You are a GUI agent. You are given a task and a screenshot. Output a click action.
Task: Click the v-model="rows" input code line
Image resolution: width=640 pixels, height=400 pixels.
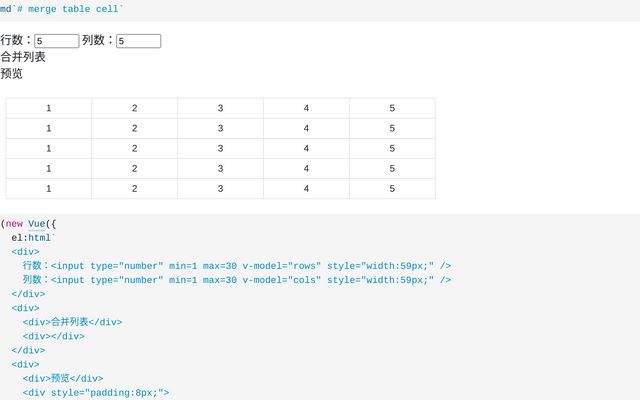pos(237,266)
